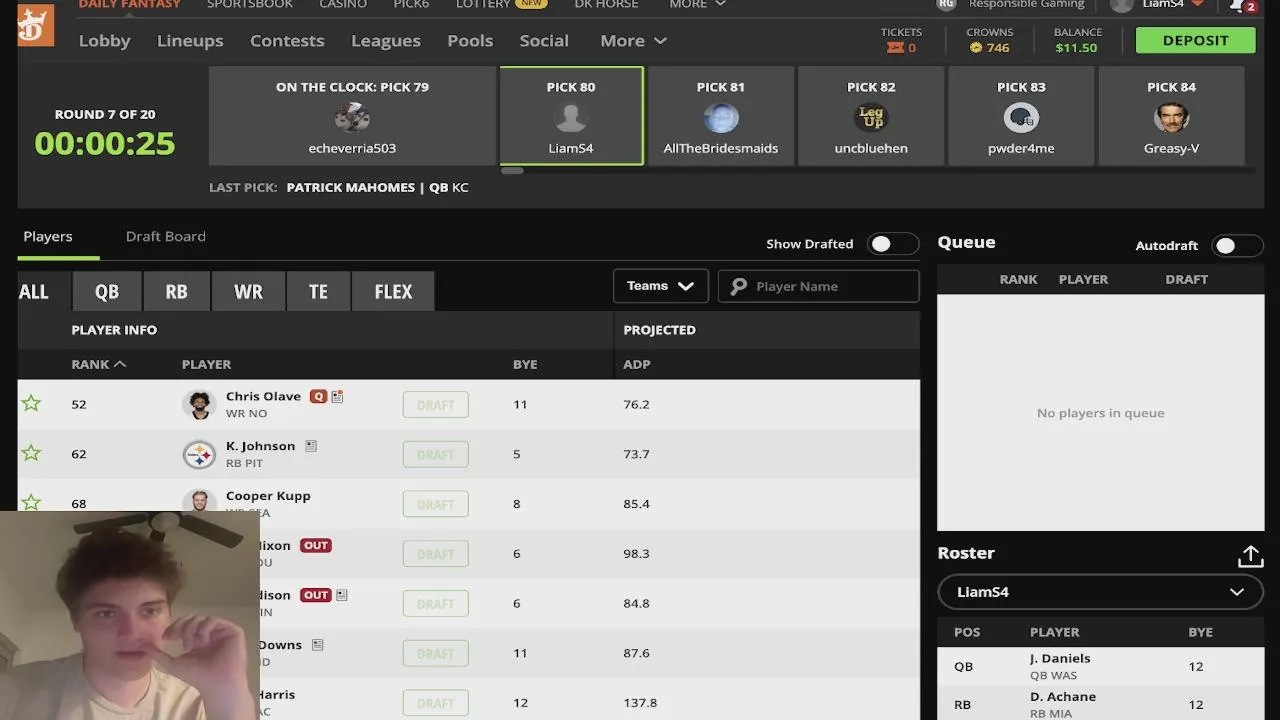Open the SPORTSBOOK product link
The width and height of the screenshot is (1280, 720).
(250, 5)
